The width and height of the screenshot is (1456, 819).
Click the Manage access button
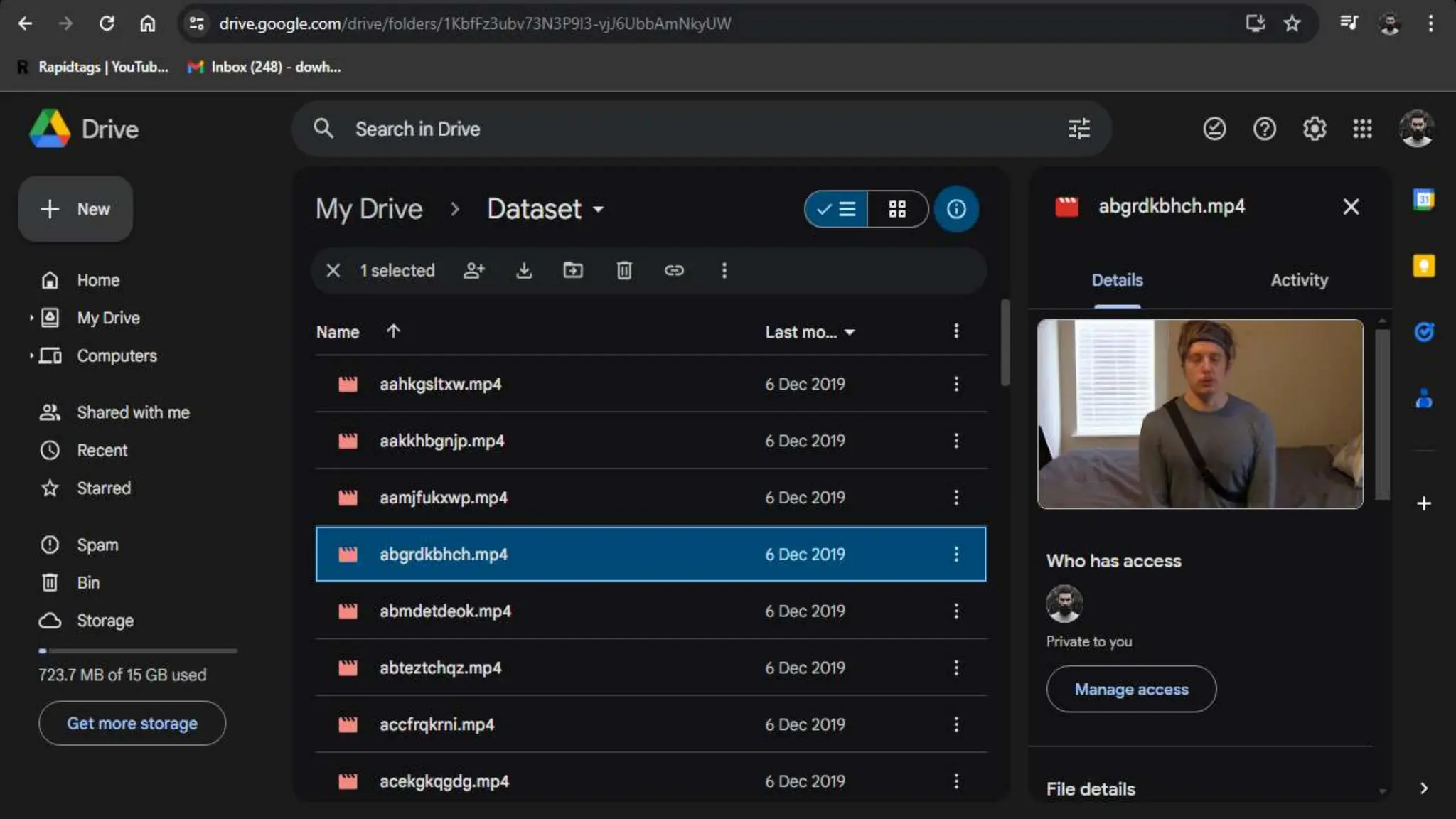tap(1131, 689)
